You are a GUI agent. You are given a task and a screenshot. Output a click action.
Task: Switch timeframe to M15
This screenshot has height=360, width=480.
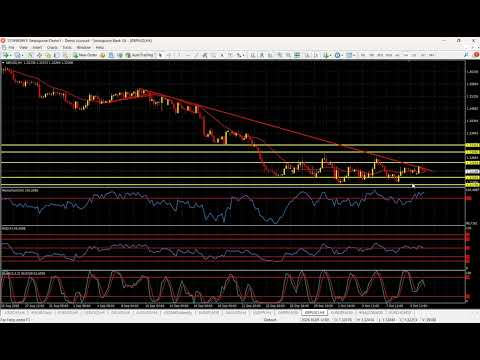tap(380, 55)
